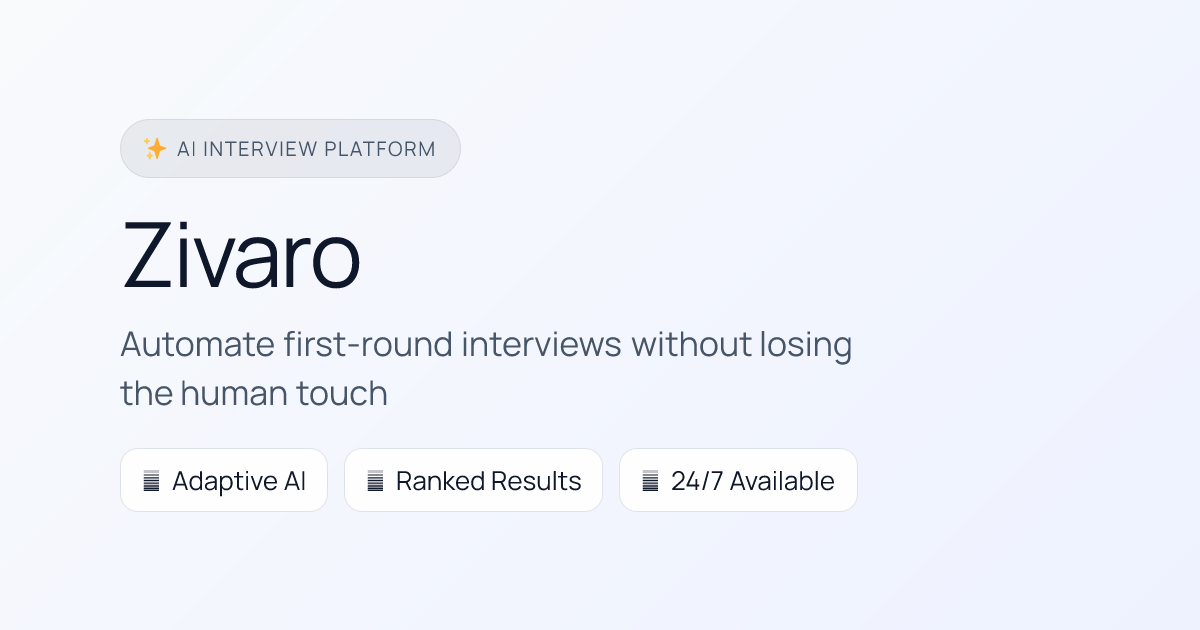This screenshot has height=630, width=1200.
Task: Click the word "interviews" in the tagline
Action: [x=540, y=344]
